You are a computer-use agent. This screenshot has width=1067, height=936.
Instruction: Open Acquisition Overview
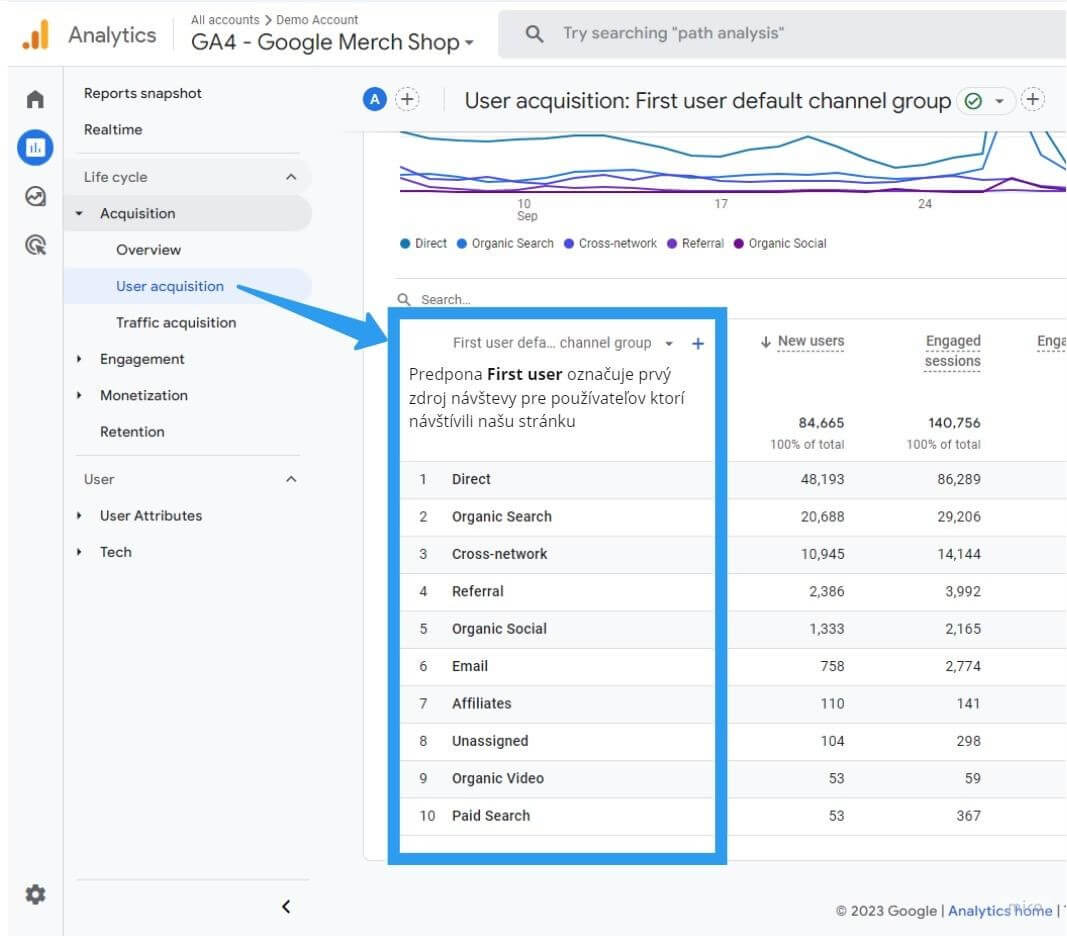pyautogui.click(x=148, y=250)
